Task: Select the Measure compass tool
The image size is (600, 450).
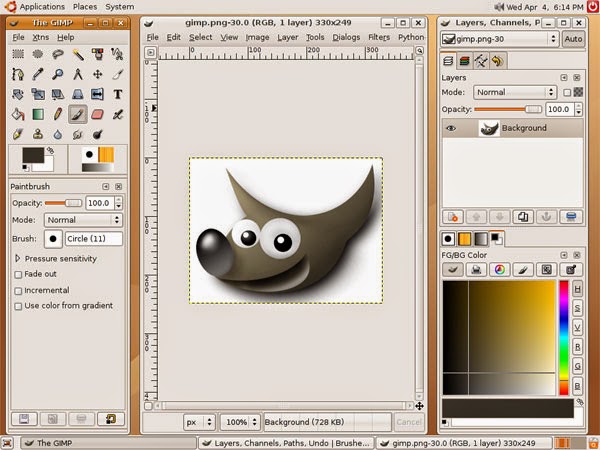Action: pos(78,74)
